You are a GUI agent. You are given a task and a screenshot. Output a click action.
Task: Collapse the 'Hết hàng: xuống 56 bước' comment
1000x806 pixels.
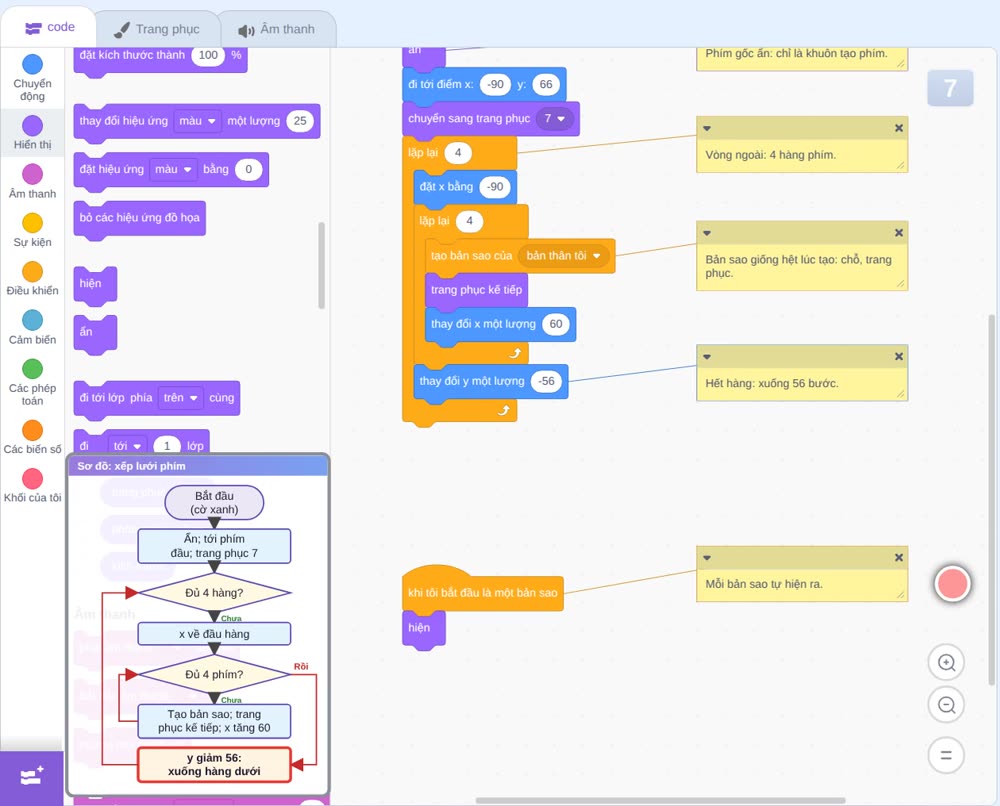point(707,356)
